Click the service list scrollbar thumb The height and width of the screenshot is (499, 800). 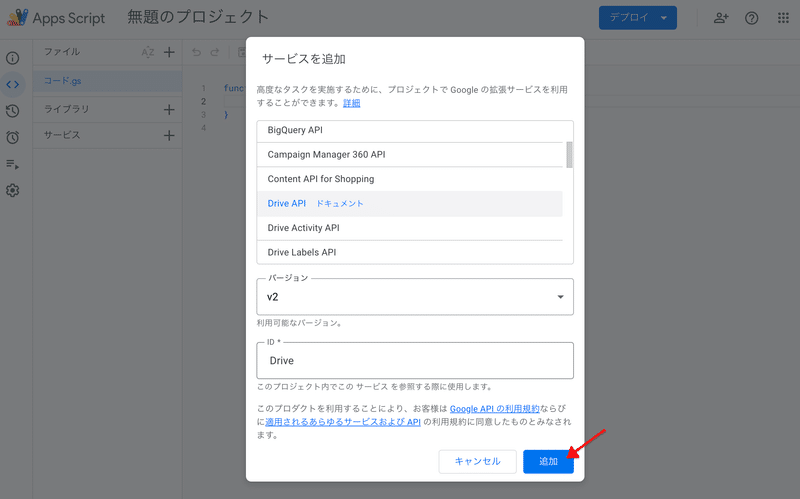tap(569, 155)
